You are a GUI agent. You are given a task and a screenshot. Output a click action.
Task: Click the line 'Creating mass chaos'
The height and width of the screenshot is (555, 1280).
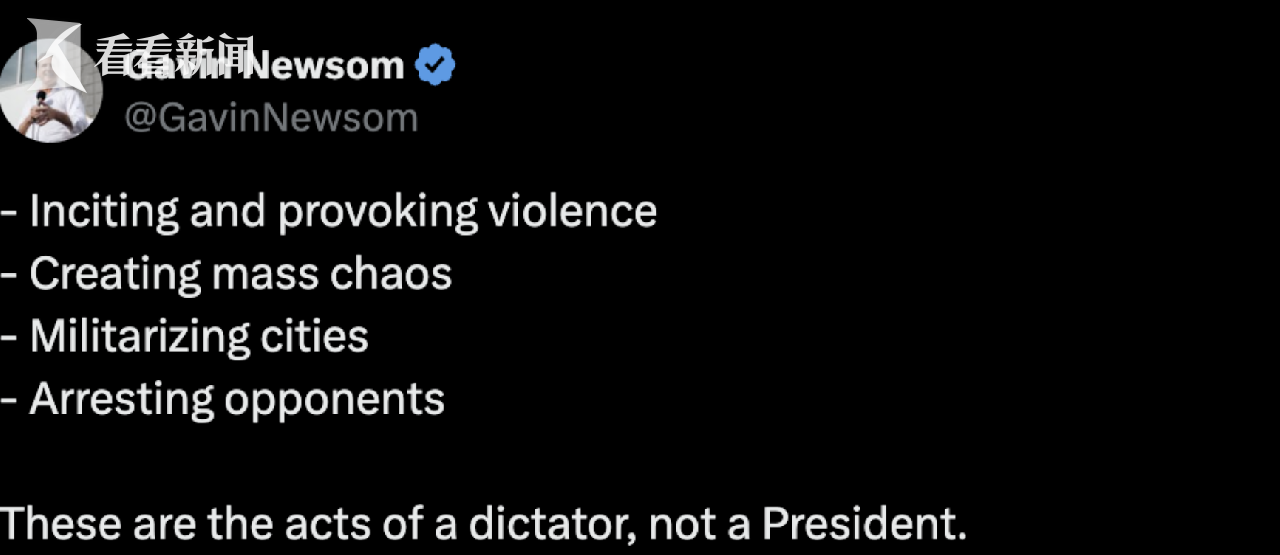pos(226,274)
